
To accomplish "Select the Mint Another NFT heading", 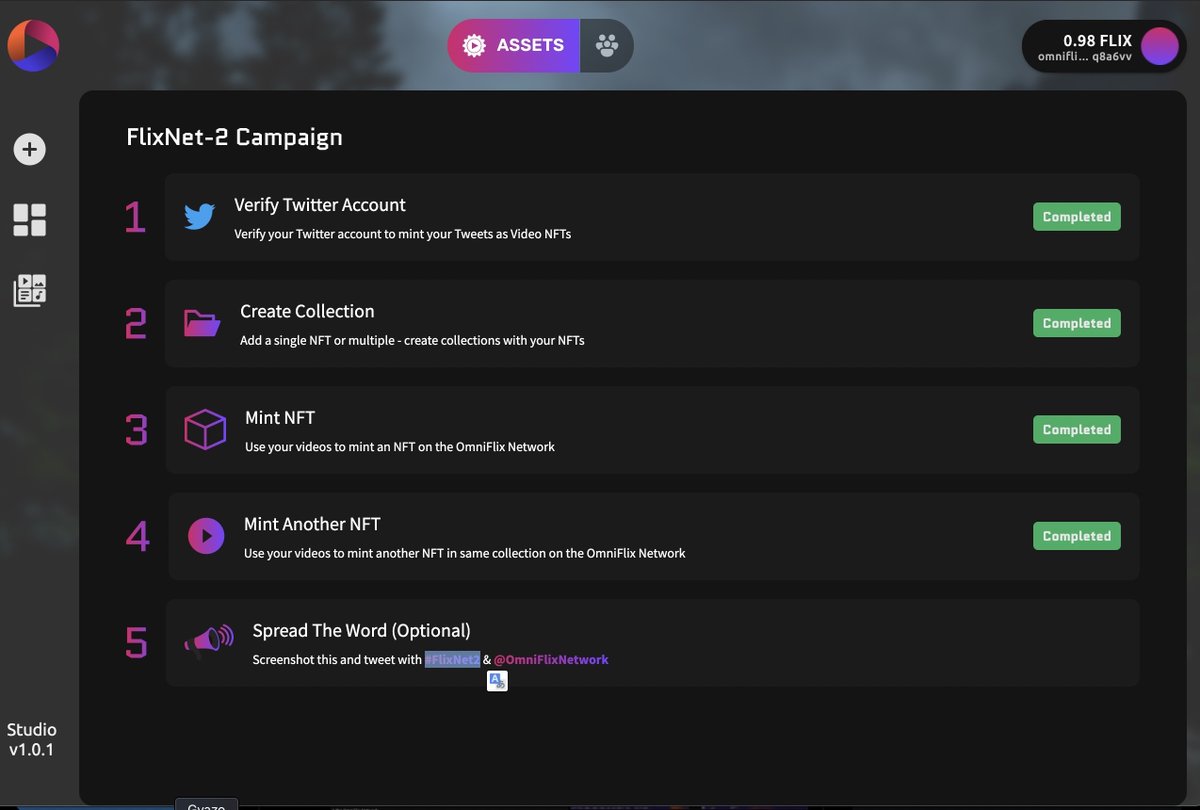I will click(312, 524).
